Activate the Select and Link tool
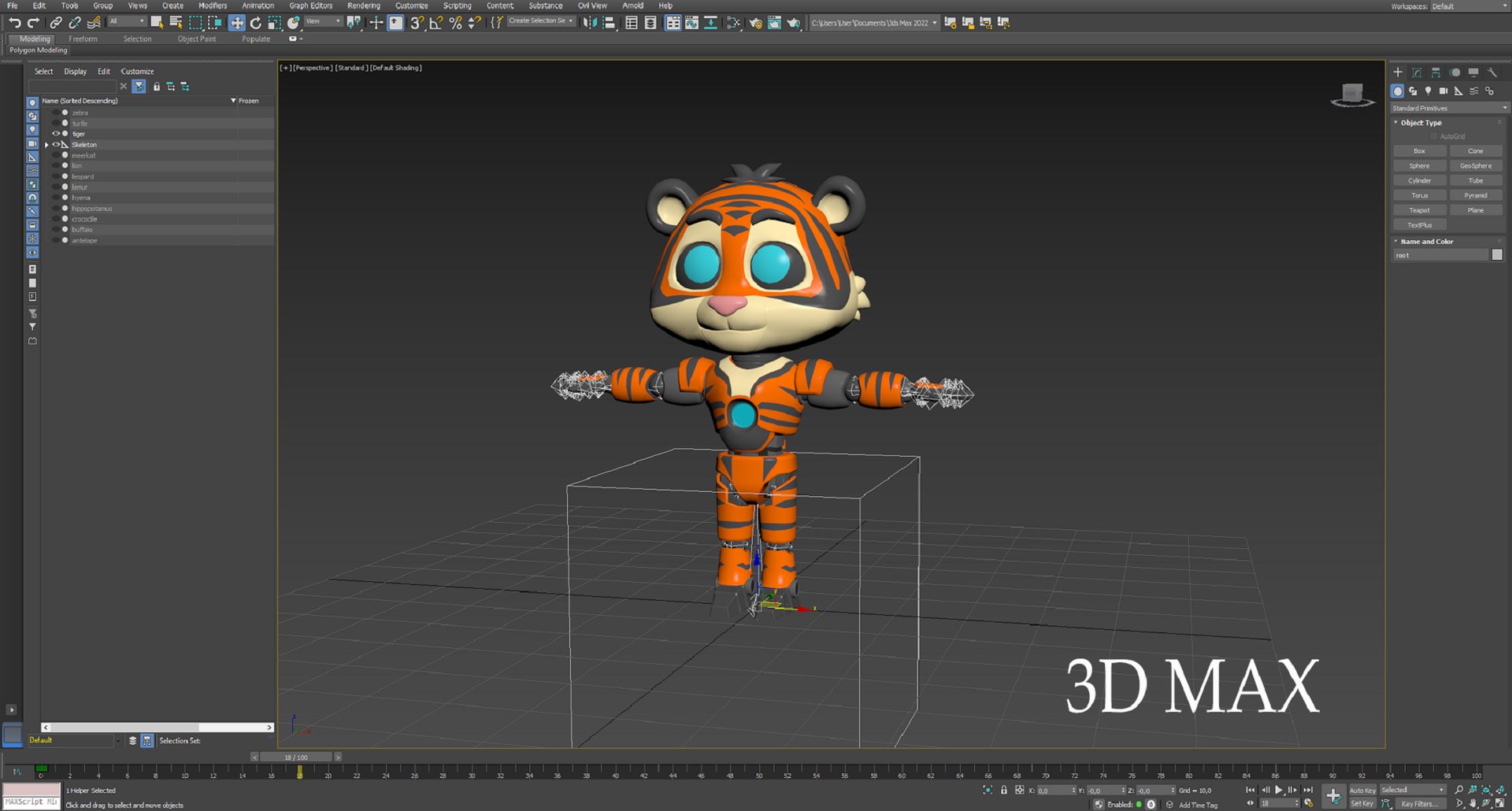 click(56, 23)
